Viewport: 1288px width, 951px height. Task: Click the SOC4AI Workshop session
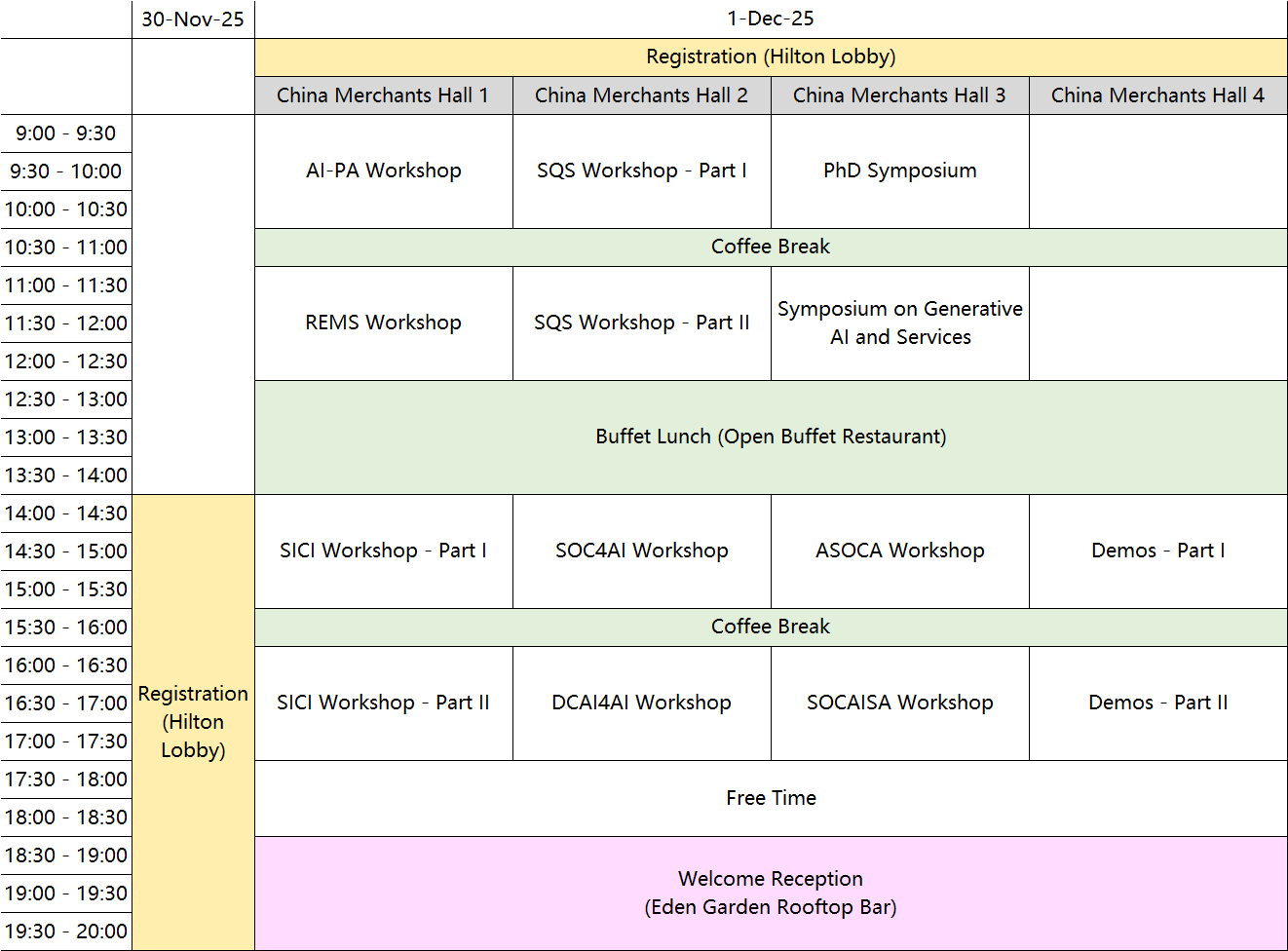tap(641, 551)
